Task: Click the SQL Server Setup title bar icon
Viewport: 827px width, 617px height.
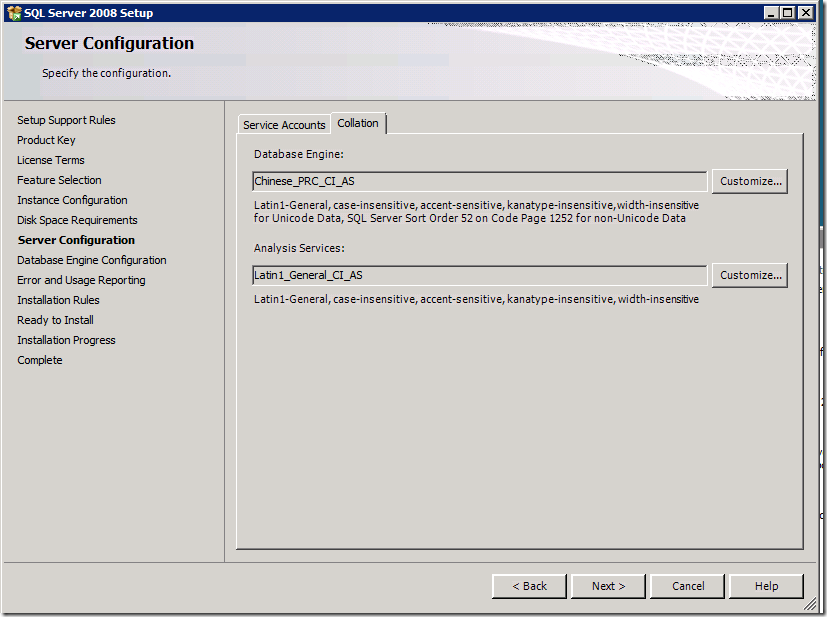Action: [x=14, y=13]
